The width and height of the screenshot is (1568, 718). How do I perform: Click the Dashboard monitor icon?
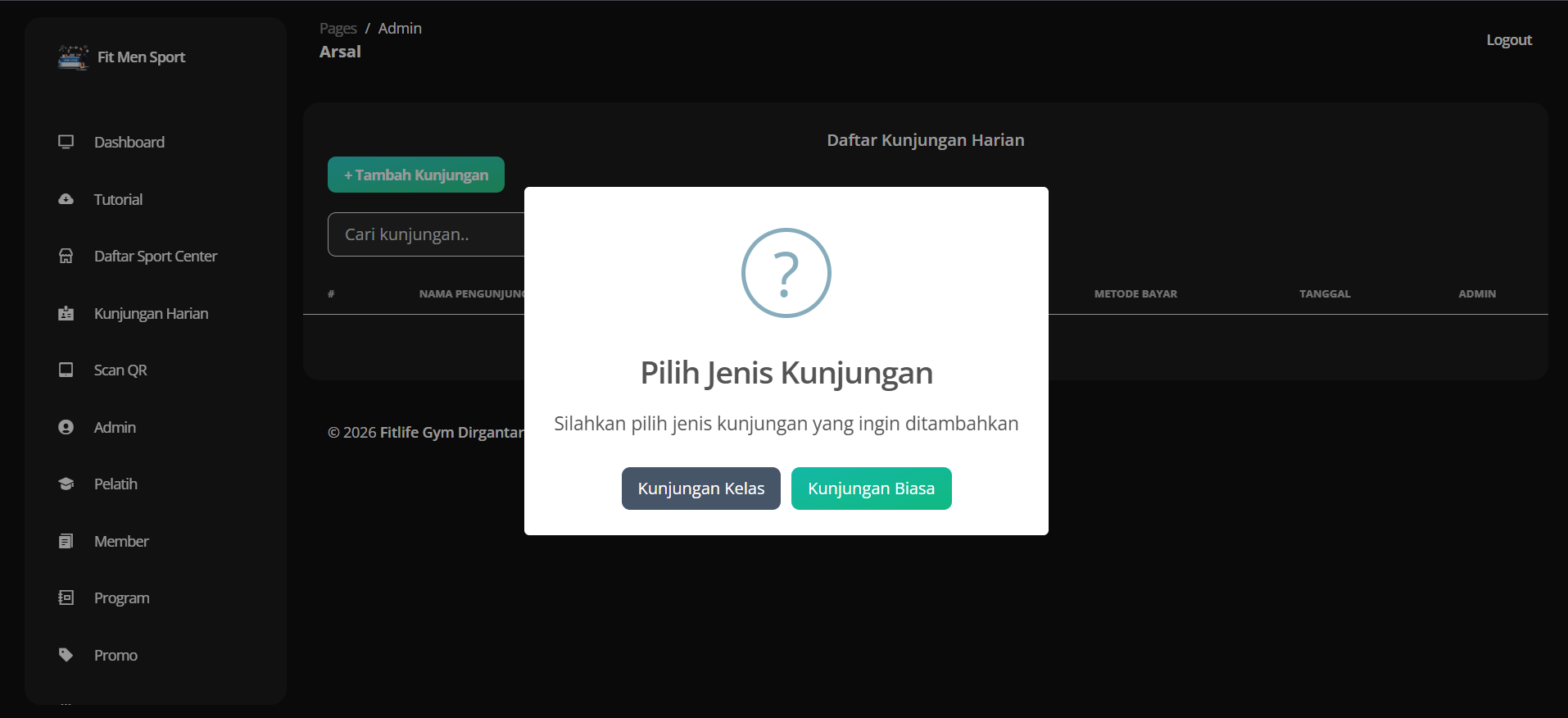click(x=66, y=142)
